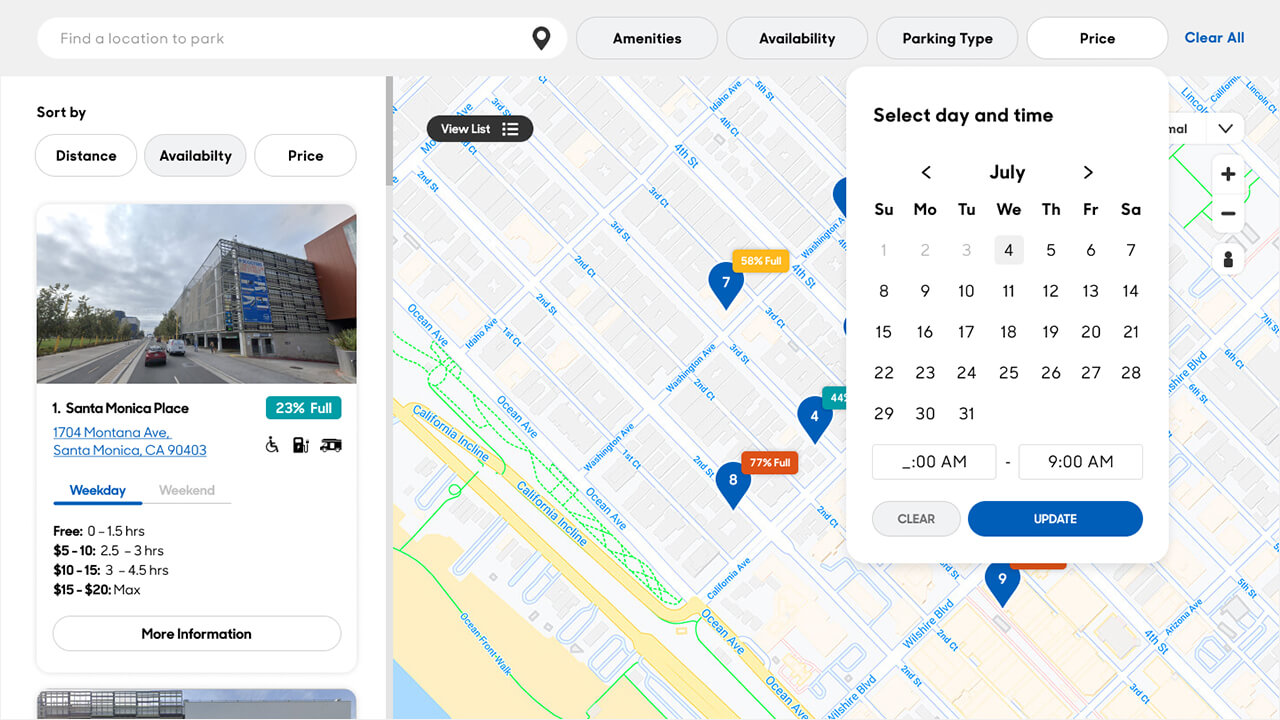Select July 18 in calendar
This screenshot has height=720, width=1280.
1008,332
